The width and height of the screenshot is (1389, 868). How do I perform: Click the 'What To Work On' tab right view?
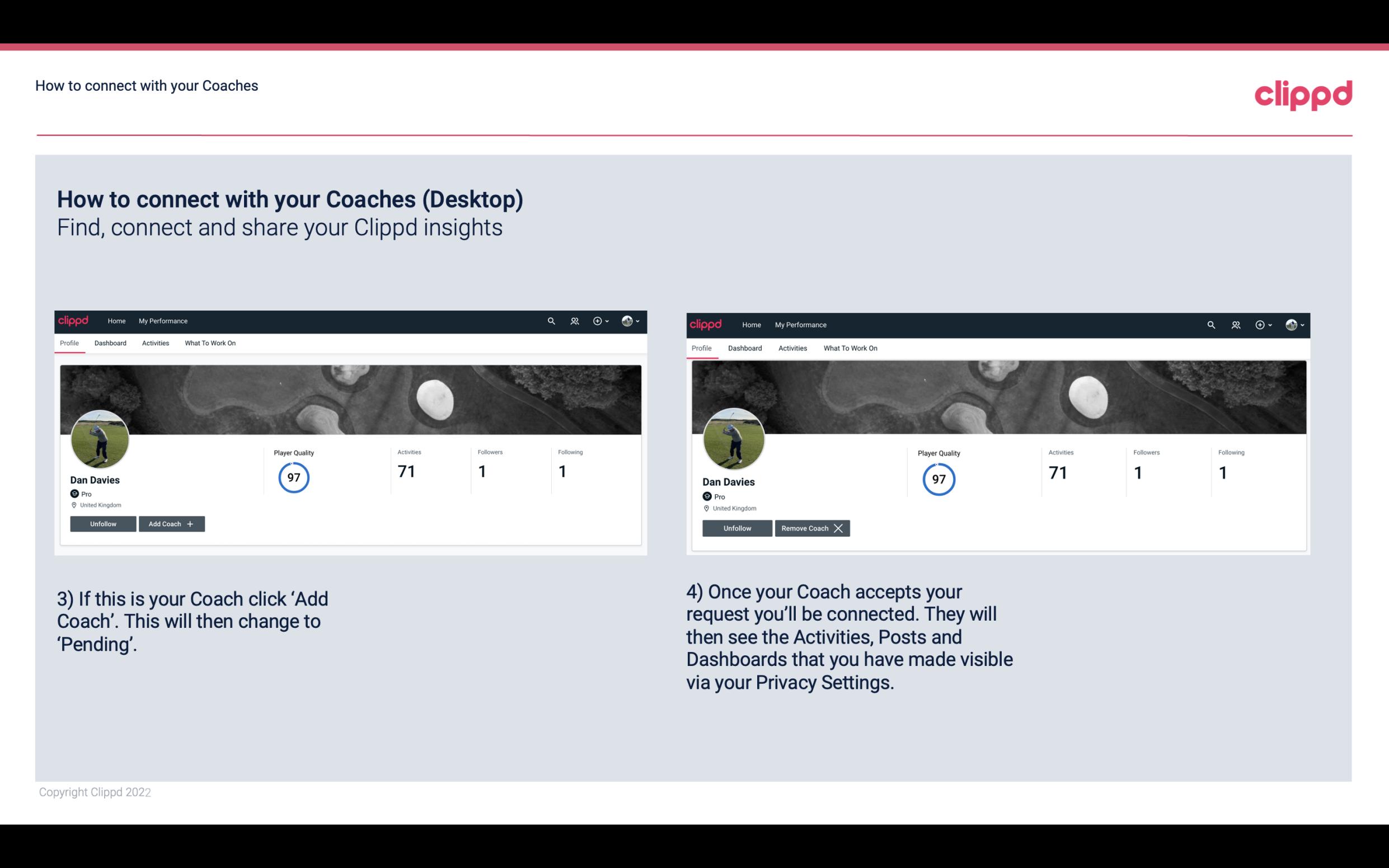click(848, 348)
